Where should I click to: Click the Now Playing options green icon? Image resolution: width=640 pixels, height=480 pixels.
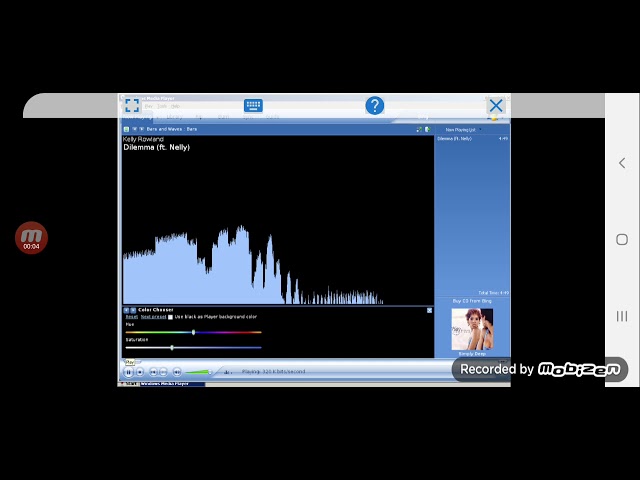pyautogui.click(x=126, y=129)
